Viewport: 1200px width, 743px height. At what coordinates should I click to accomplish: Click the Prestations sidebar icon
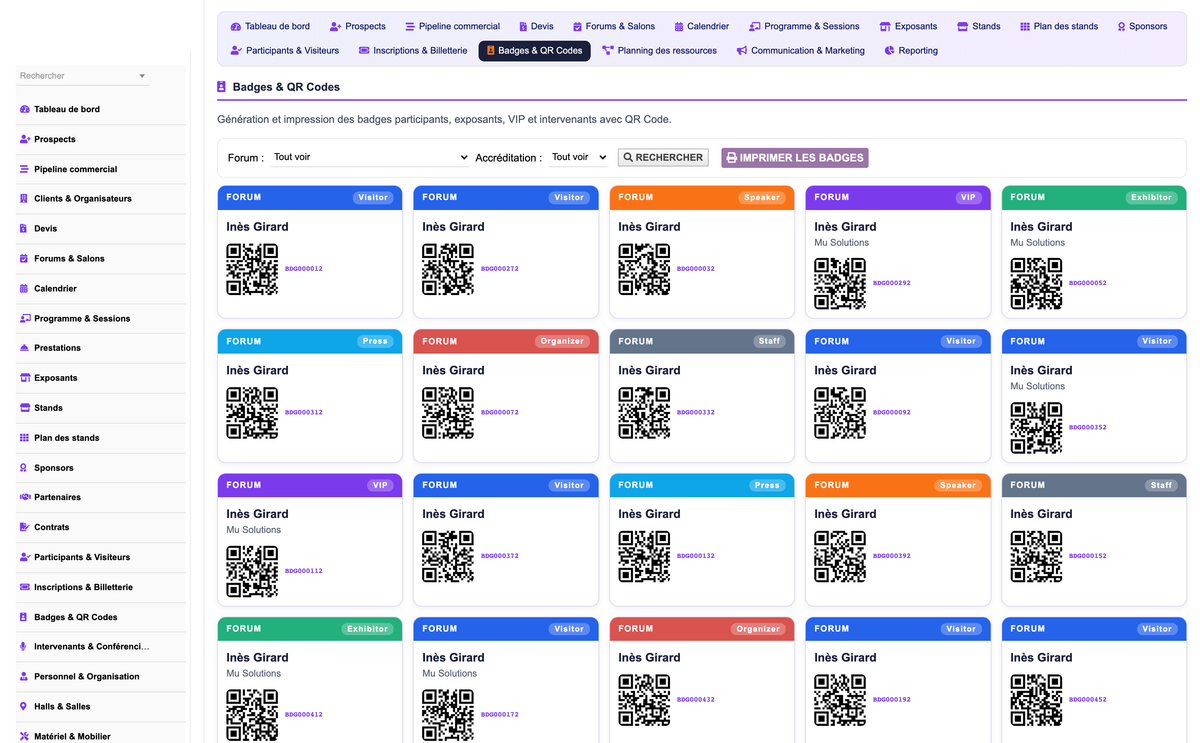25,348
